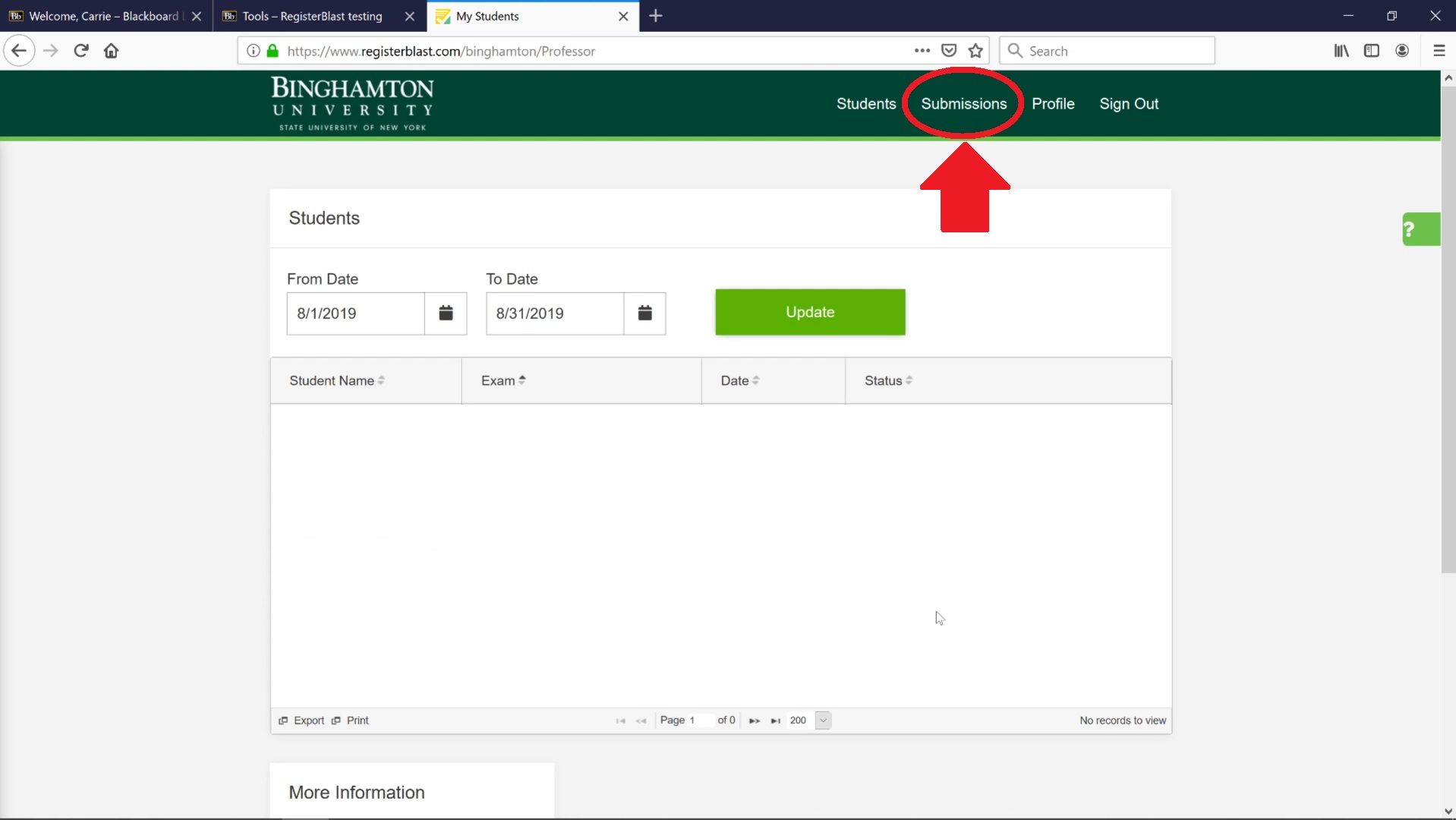Open the To Date calendar picker
1456x820 pixels.
644,313
